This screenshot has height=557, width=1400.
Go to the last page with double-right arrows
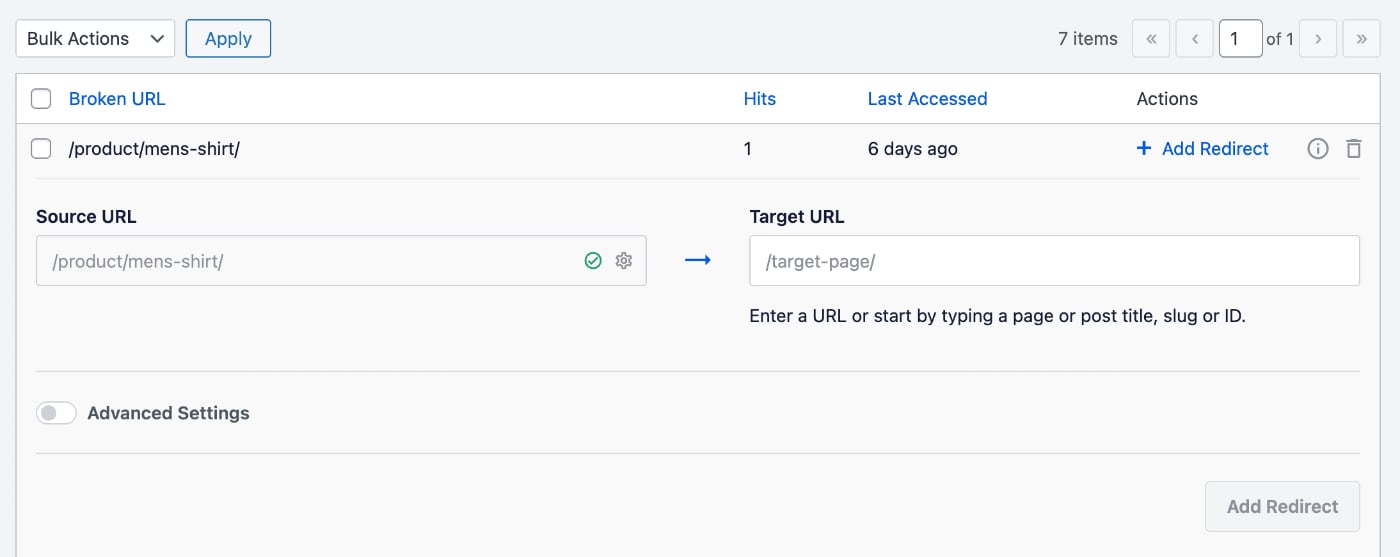pos(1361,39)
